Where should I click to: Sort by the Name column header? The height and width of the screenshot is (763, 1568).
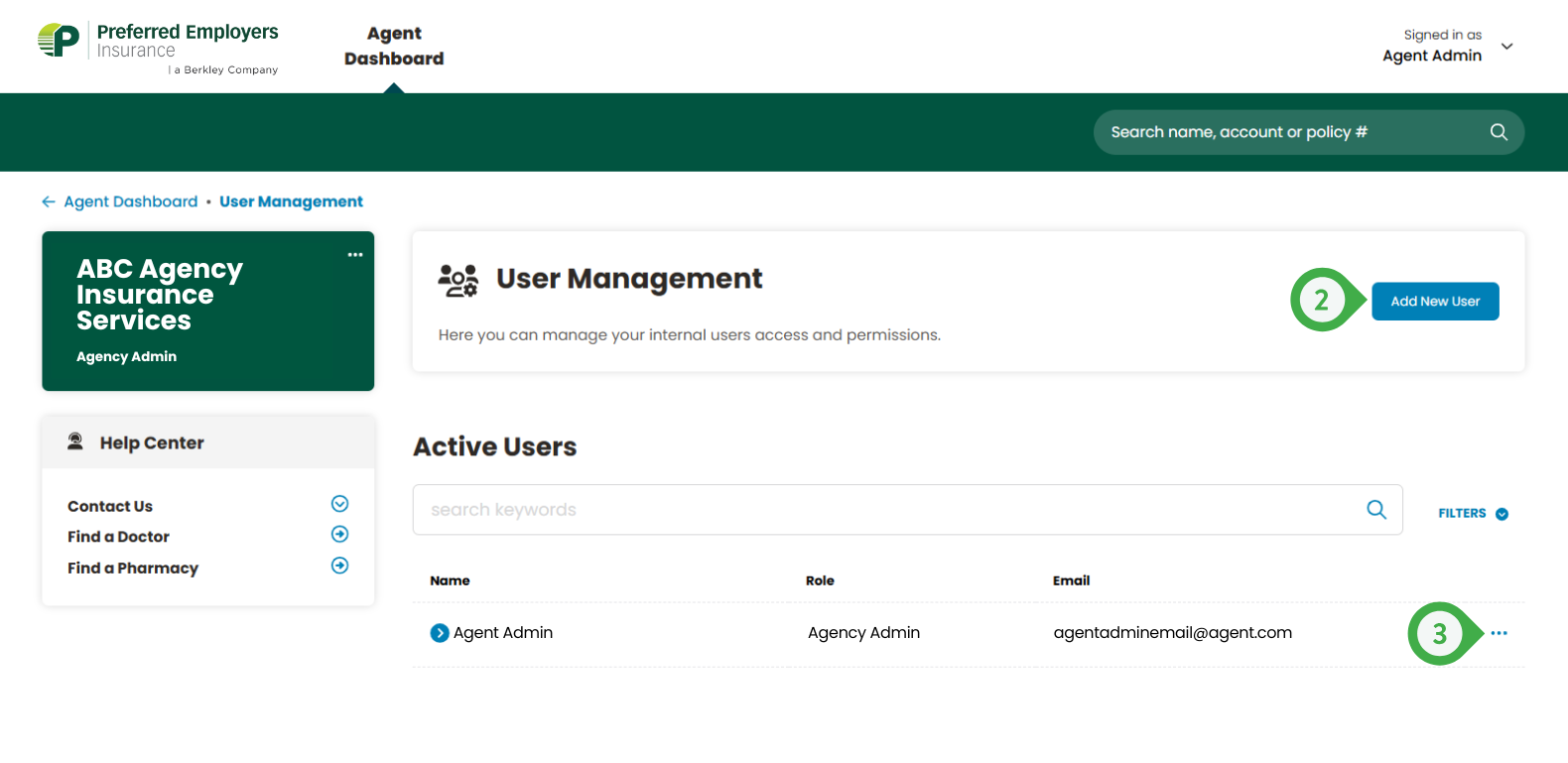pos(450,580)
